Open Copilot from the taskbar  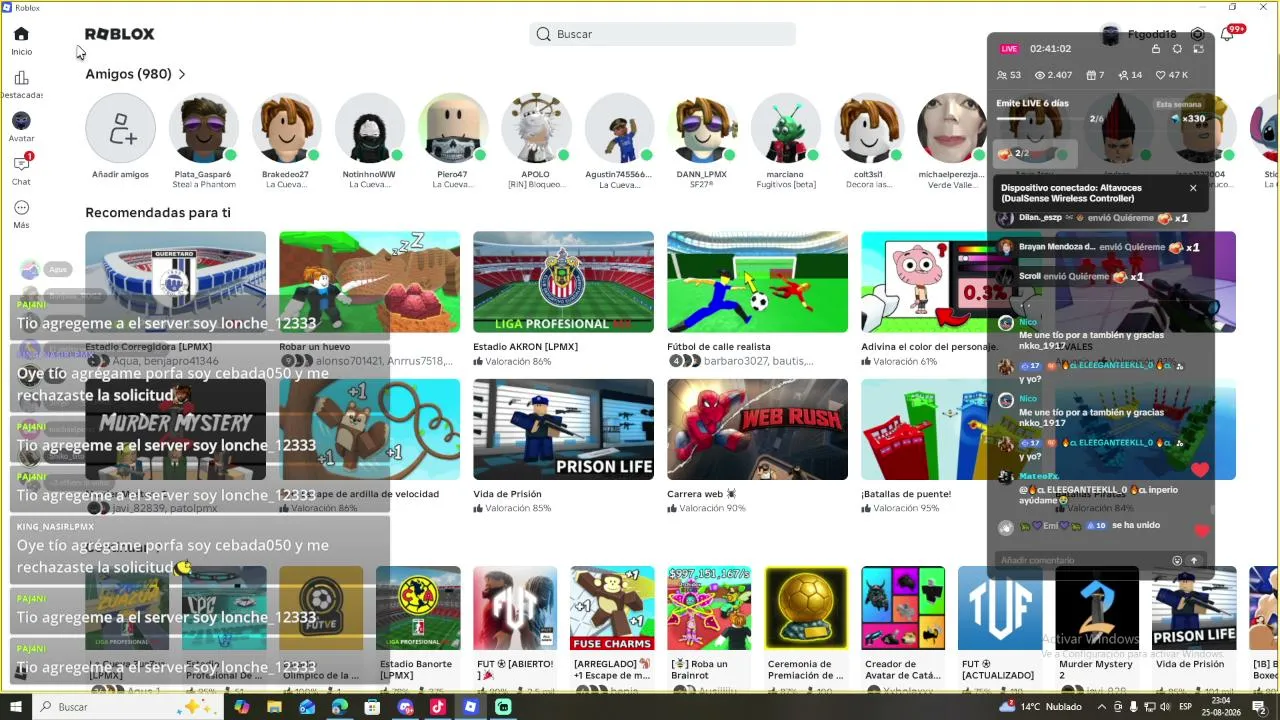[x=241, y=707]
